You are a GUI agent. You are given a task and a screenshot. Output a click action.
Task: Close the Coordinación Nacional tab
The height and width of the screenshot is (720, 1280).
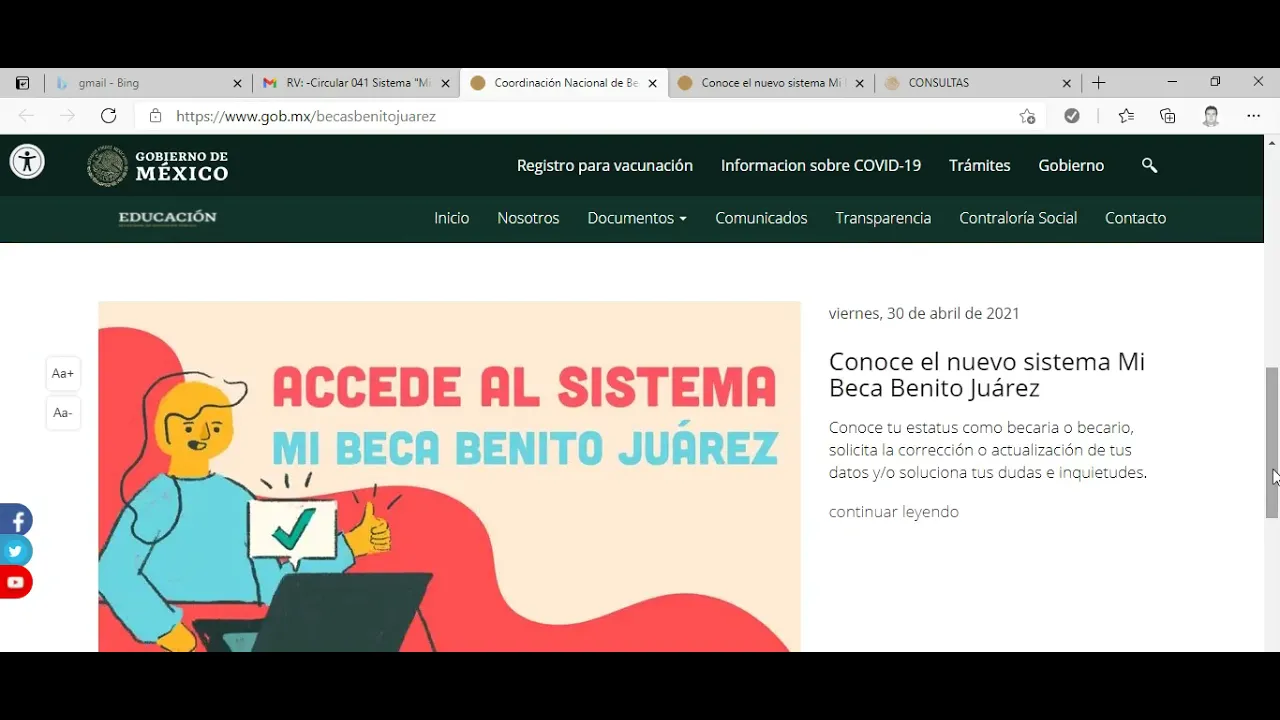(652, 84)
